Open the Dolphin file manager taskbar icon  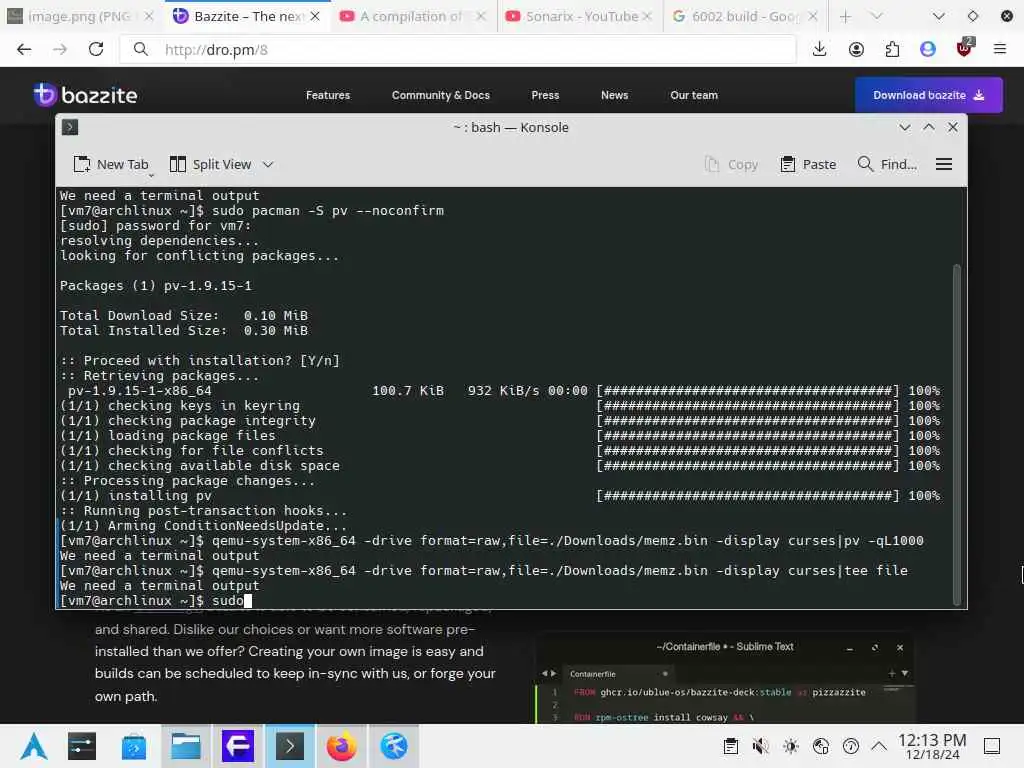[186, 746]
